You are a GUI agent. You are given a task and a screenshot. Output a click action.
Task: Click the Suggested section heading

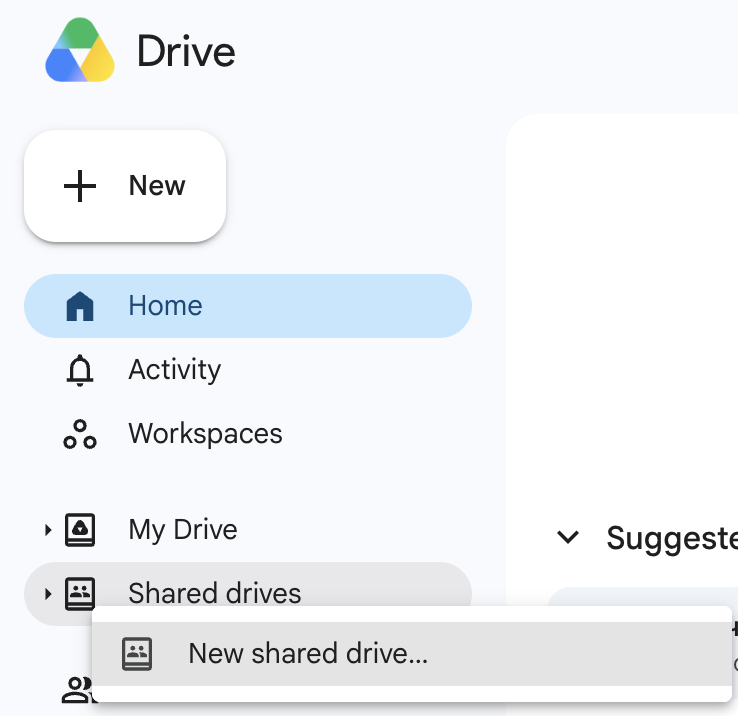coord(672,538)
